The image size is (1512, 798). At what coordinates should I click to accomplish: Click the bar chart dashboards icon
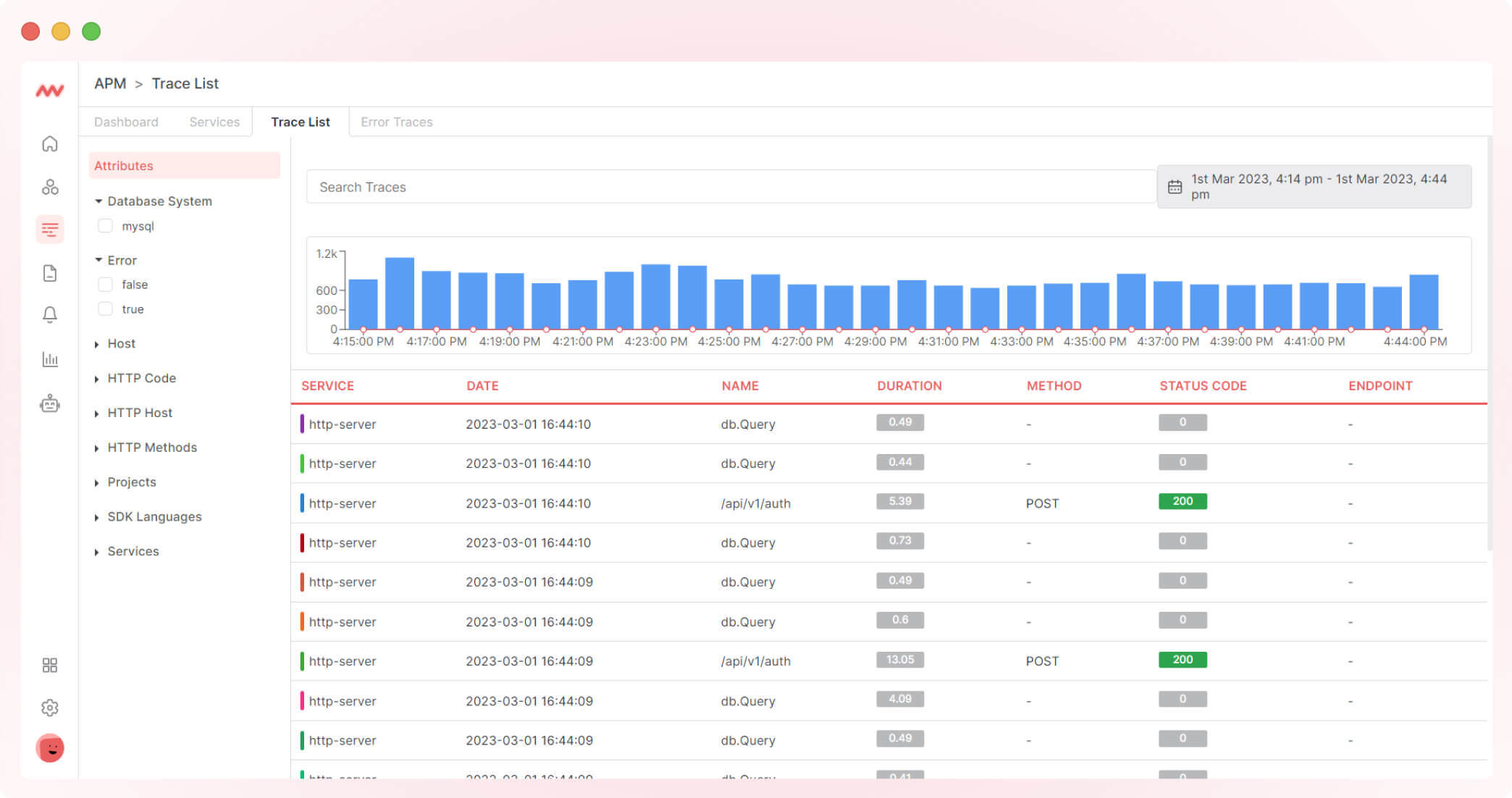(50, 359)
